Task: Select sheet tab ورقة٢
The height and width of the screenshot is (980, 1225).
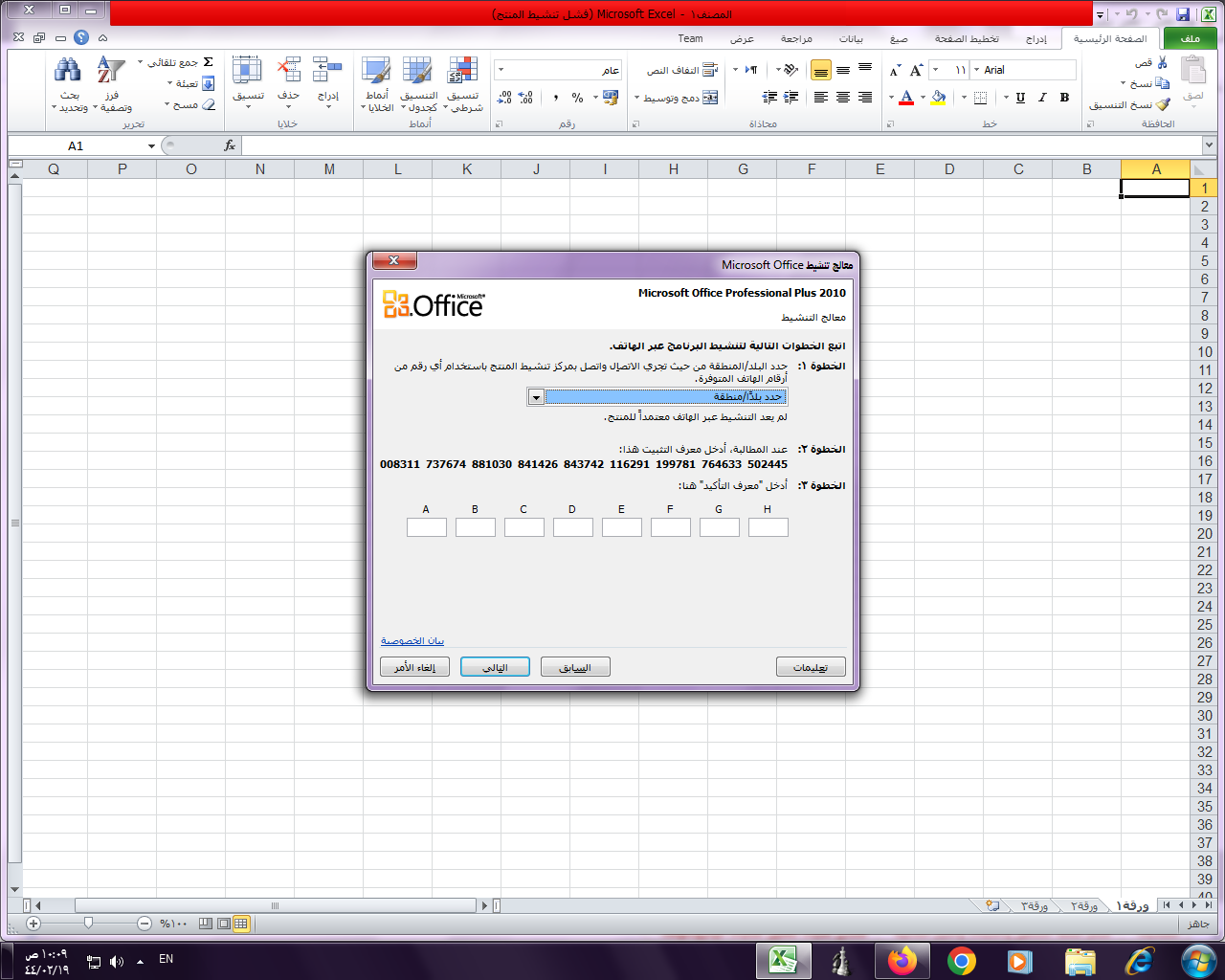Action: 1083,905
